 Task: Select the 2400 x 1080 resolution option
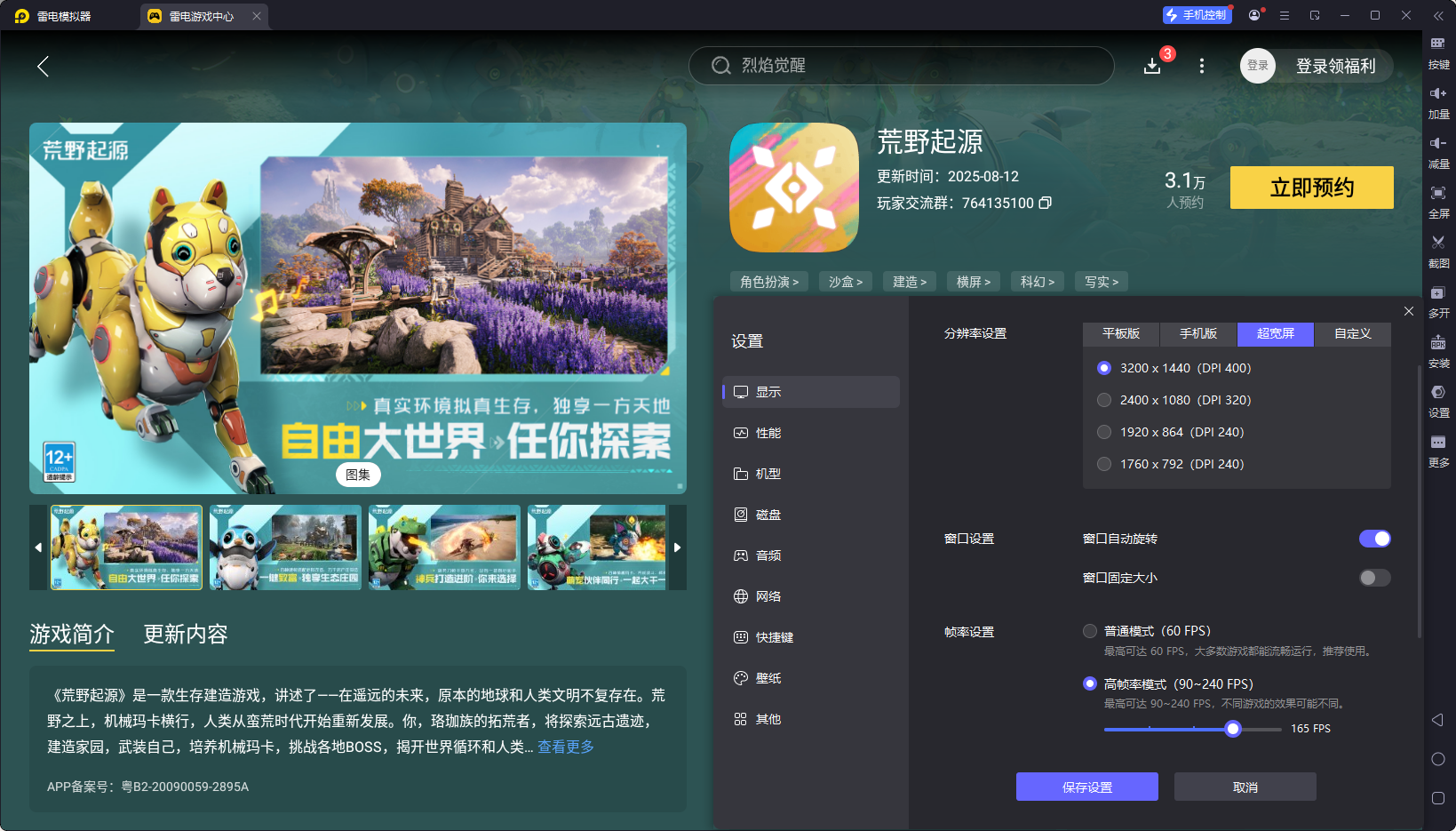(x=1104, y=400)
